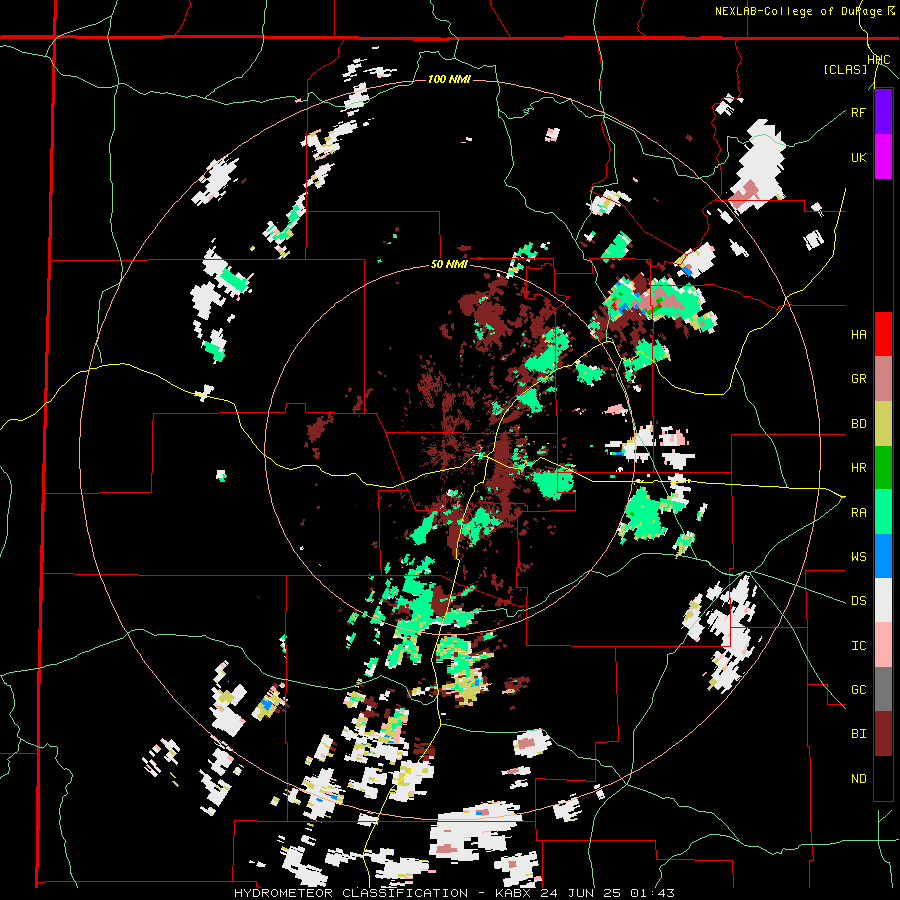Click the HA legend label

click(858, 335)
